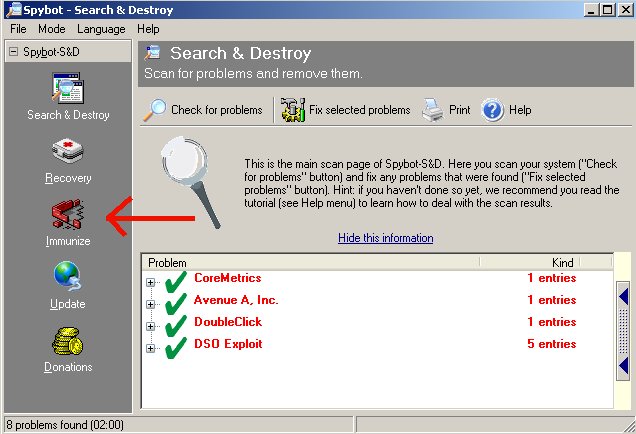
Task: Expand the DoubleClick tree node
Action: click(150, 326)
